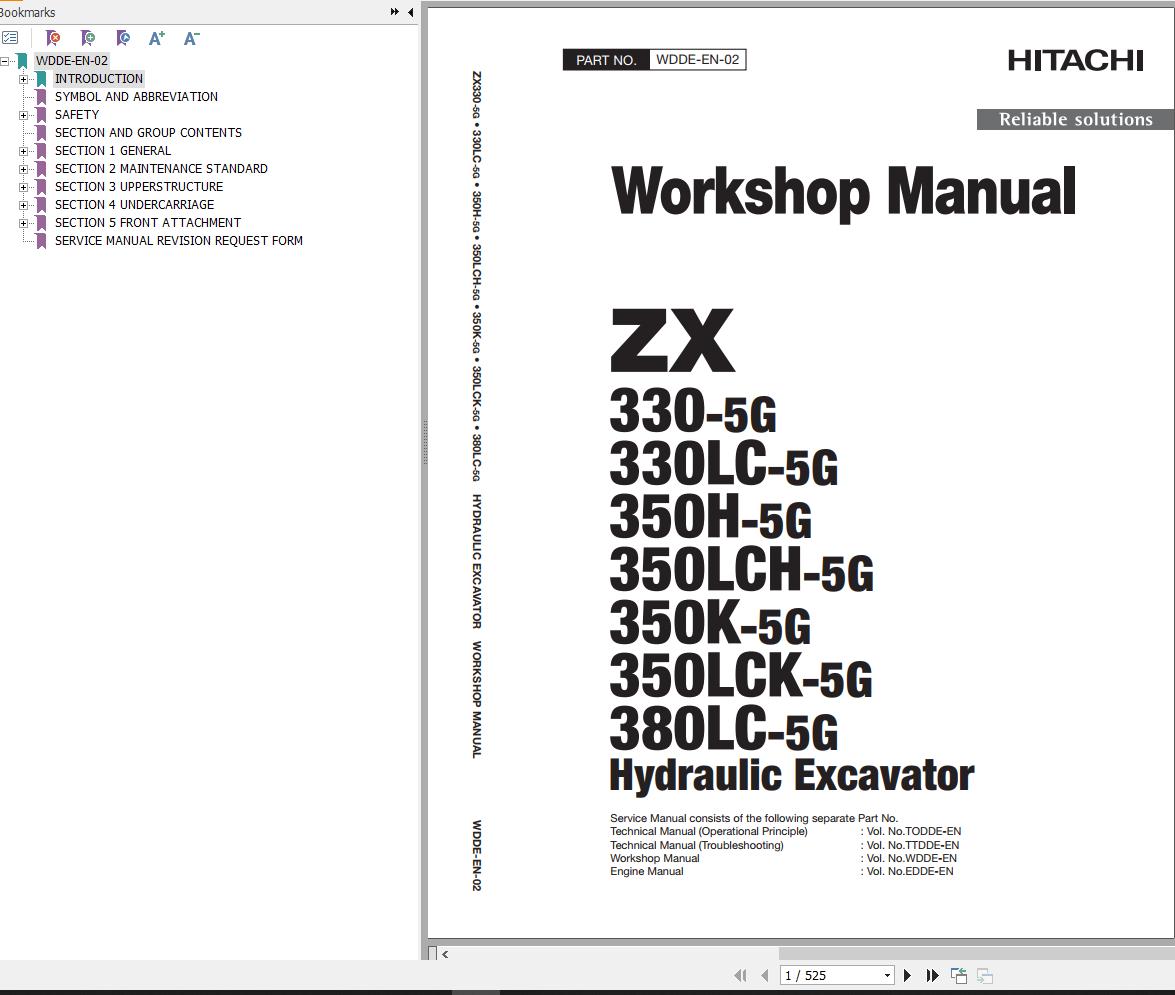
Task: Open SECTION 1 GENERAL bookmark
Action: 112,151
